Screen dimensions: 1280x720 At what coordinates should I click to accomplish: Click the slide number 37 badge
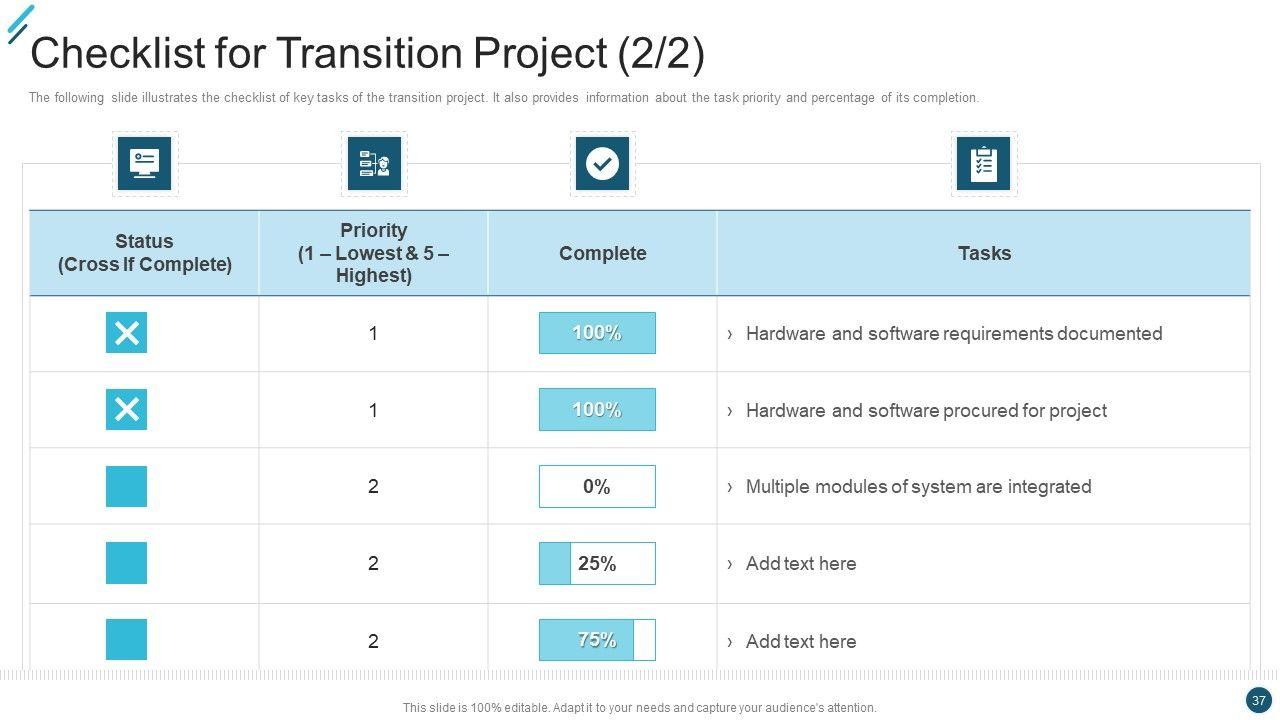(x=1258, y=700)
